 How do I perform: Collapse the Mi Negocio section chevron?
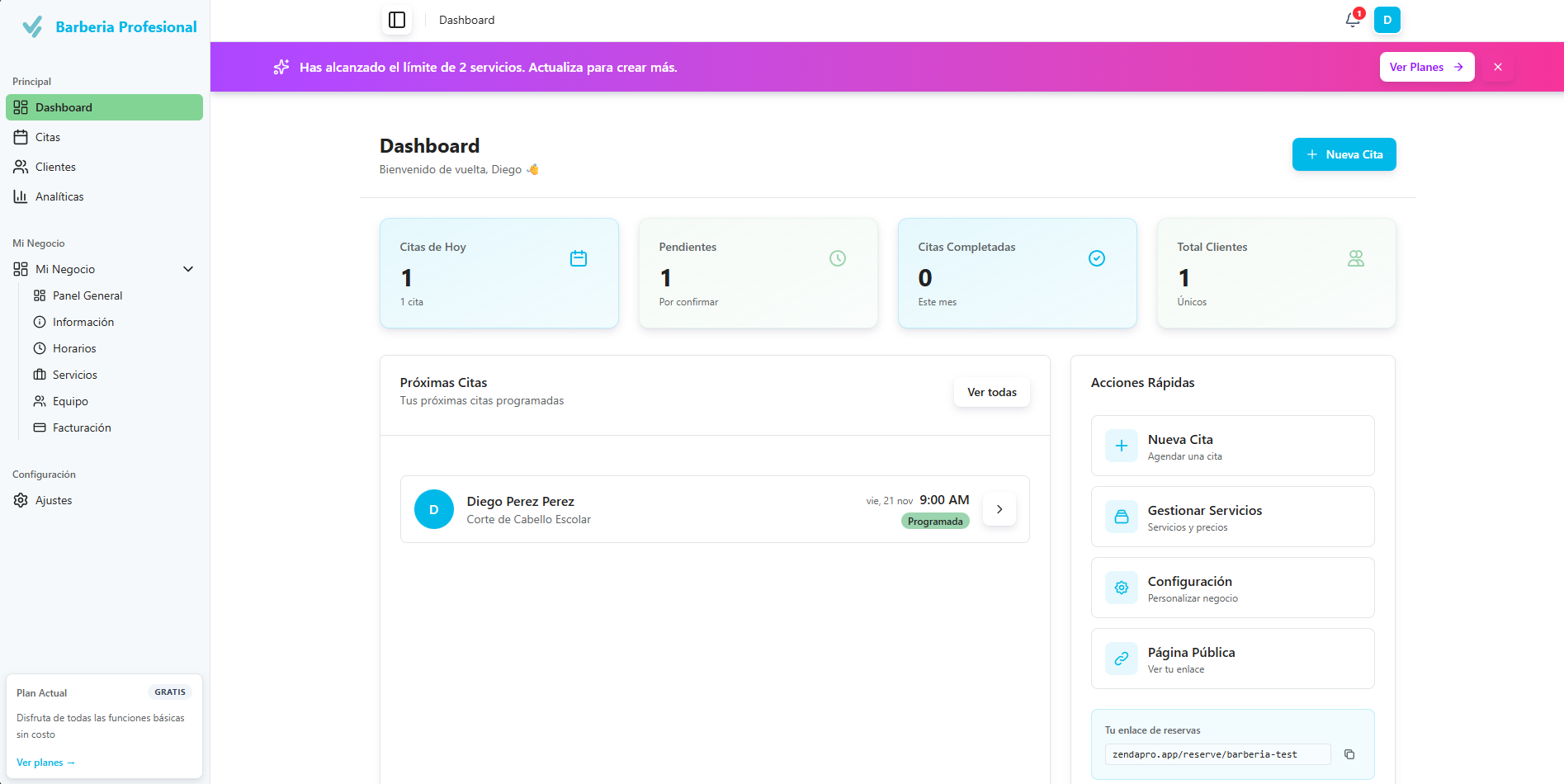[188, 269]
